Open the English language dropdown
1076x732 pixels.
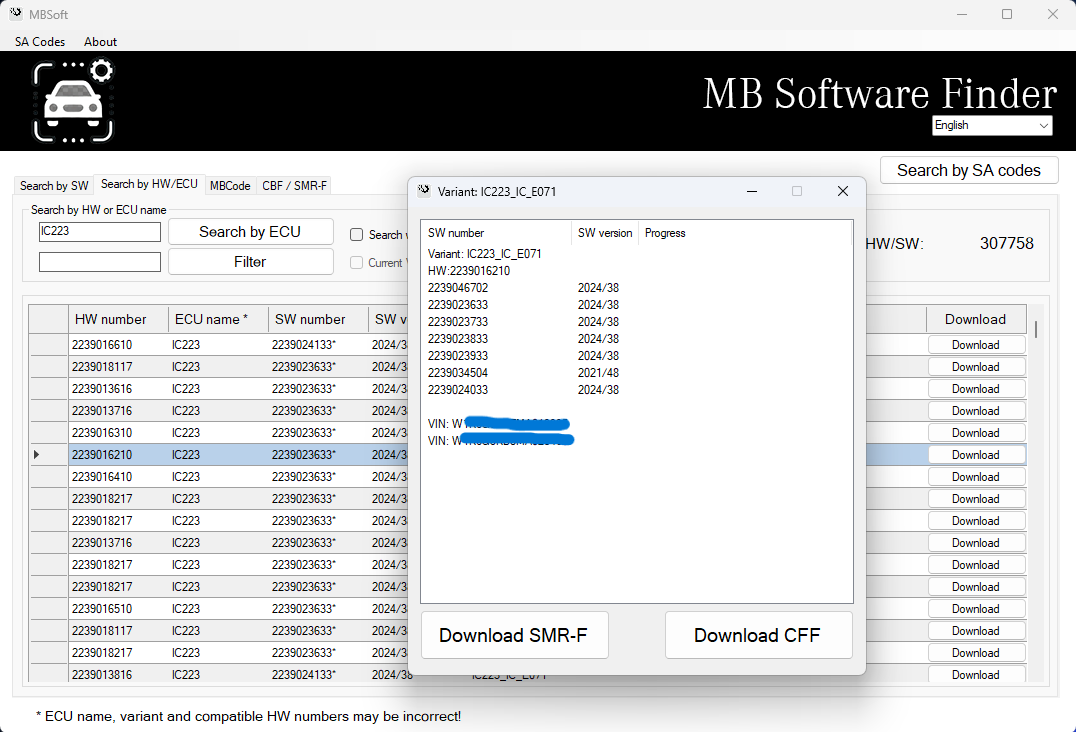pyautogui.click(x=991, y=125)
